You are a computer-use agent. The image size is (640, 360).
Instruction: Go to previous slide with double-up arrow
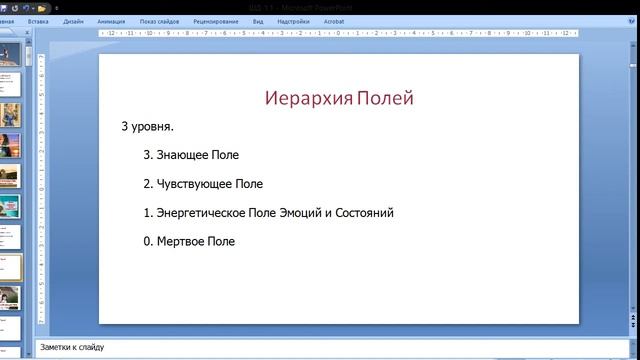pyautogui.click(x=633, y=317)
